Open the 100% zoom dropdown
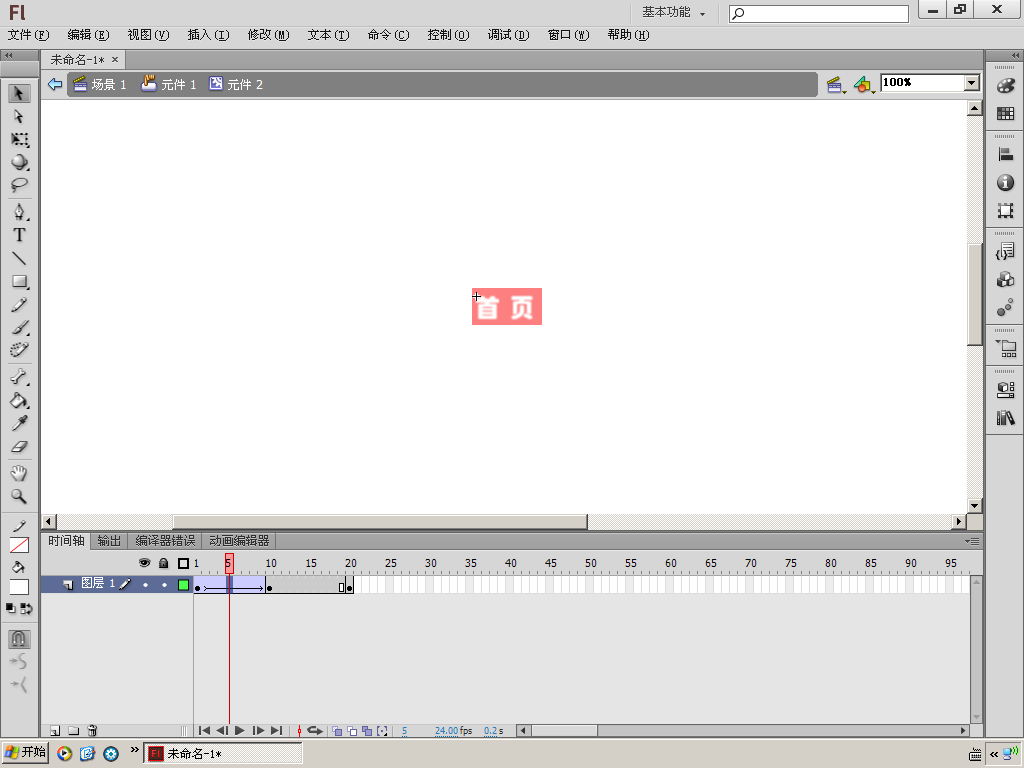Screen dimensions: 1024x768 click(972, 83)
